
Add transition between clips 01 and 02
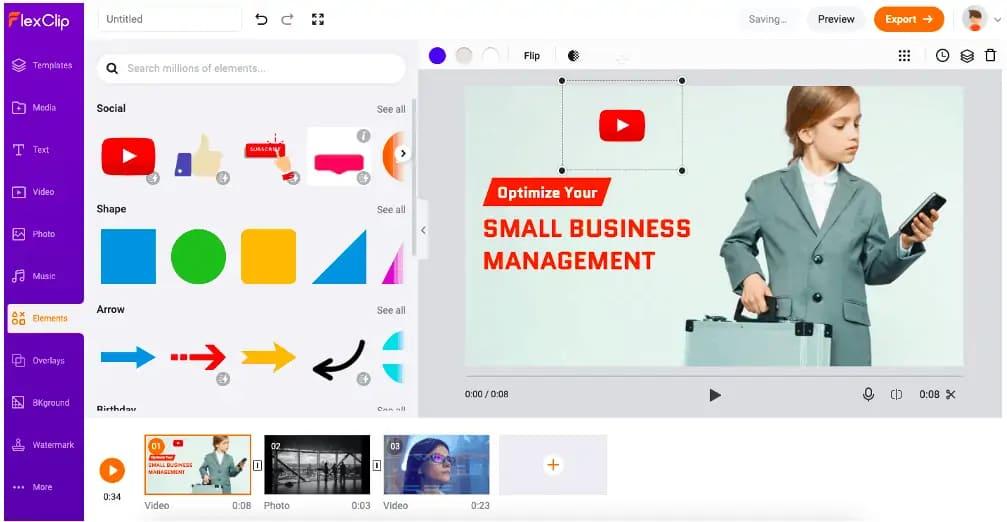(x=258, y=465)
